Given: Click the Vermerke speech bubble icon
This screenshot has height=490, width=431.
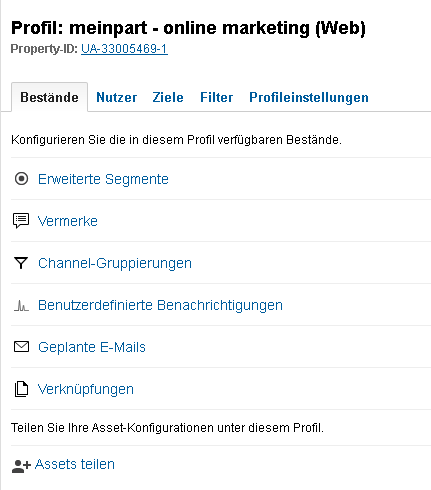Looking at the screenshot, I should (21, 221).
